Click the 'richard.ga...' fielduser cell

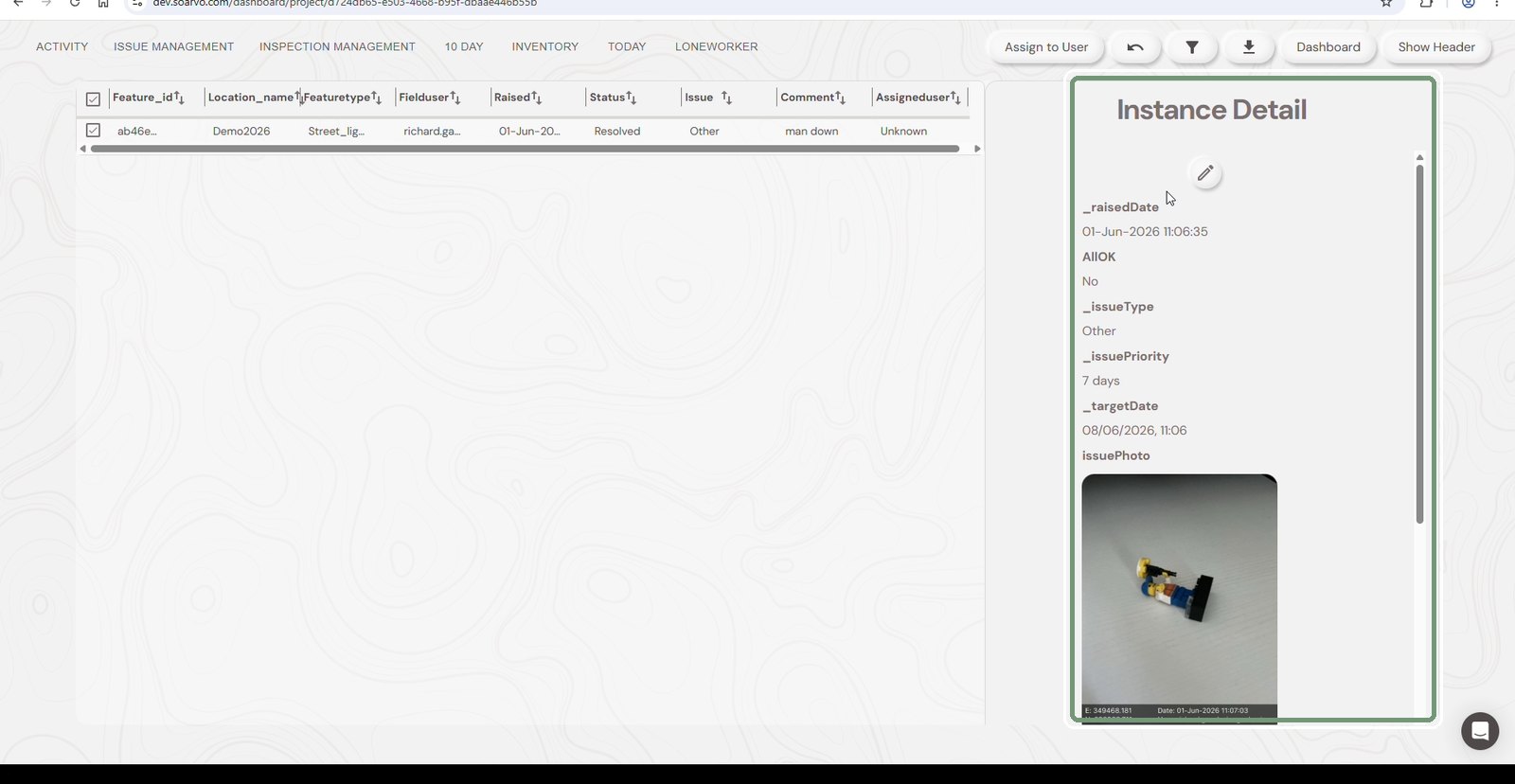point(432,132)
